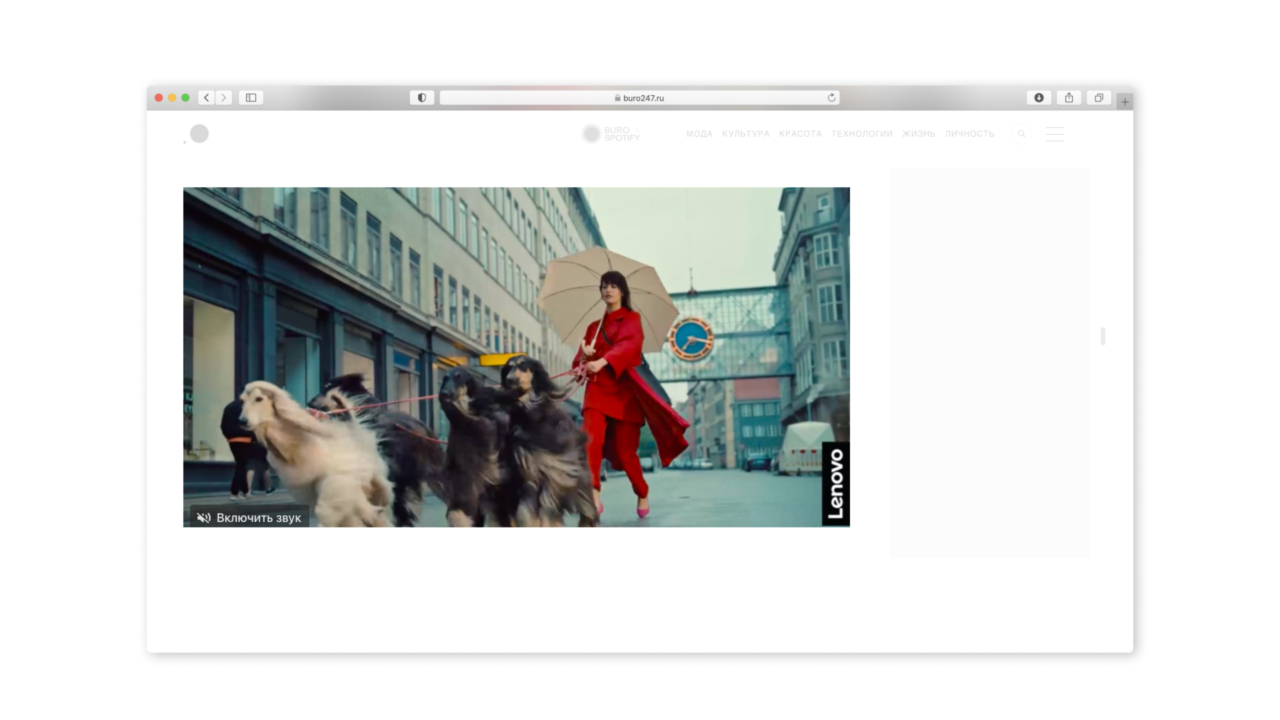Add a new tab with the plus button
Image resolution: width=1280 pixels, height=720 pixels.
pos(1125,101)
